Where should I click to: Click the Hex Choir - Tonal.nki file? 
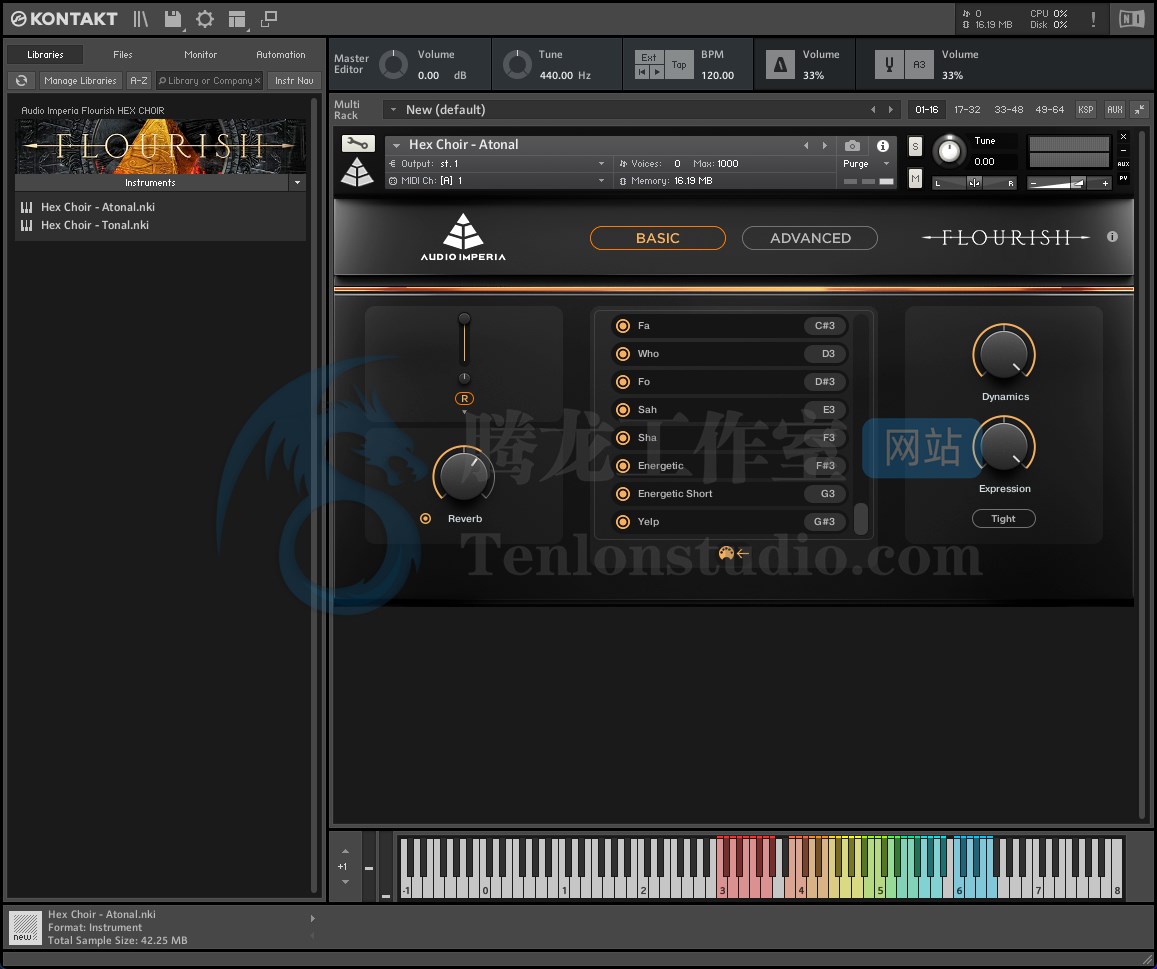pos(94,225)
